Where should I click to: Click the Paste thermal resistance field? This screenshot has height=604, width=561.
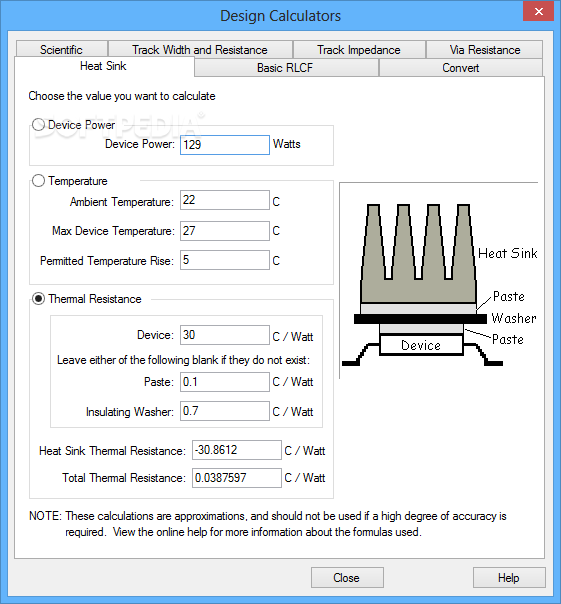pos(225,382)
